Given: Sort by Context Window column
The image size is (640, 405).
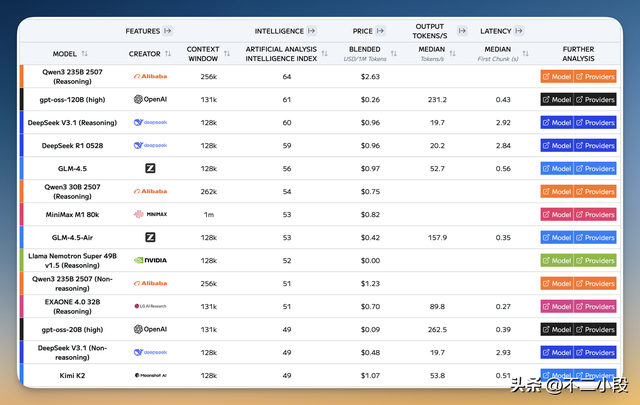Looking at the screenshot, I should point(227,53).
